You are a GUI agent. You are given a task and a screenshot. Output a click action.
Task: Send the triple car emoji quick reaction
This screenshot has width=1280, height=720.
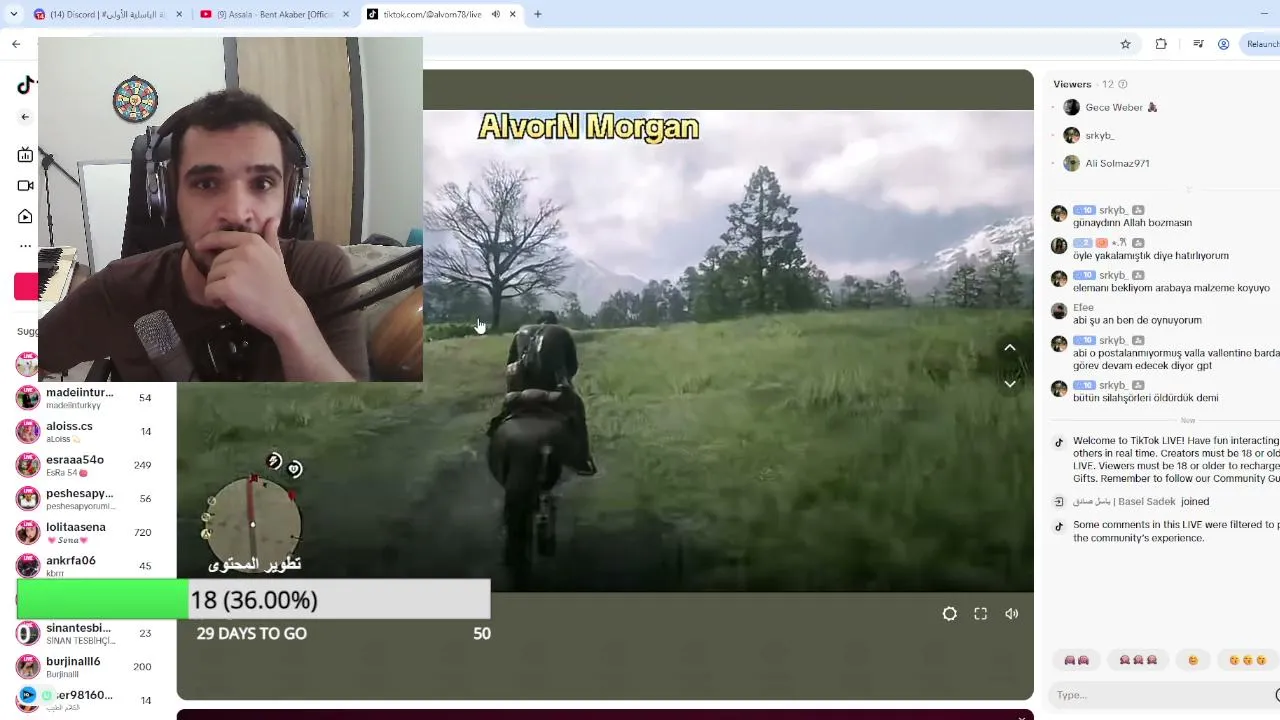1138,660
